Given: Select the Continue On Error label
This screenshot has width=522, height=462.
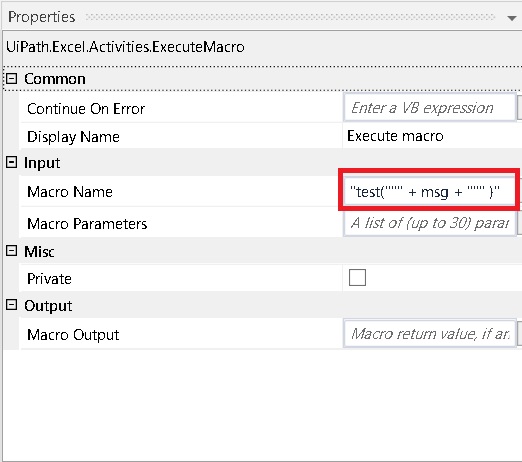Looking at the screenshot, I should tap(86, 109).
